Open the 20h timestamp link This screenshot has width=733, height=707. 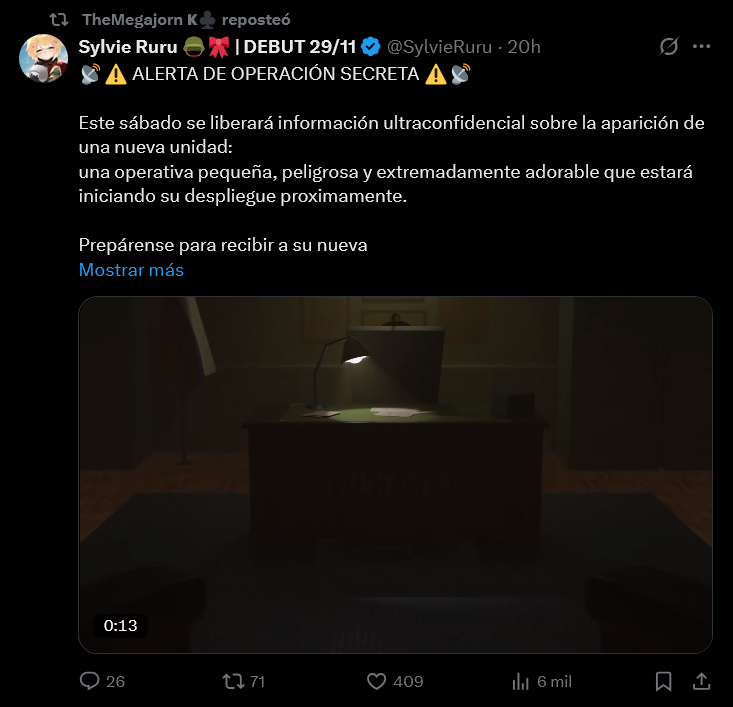[x=524, y=47]
